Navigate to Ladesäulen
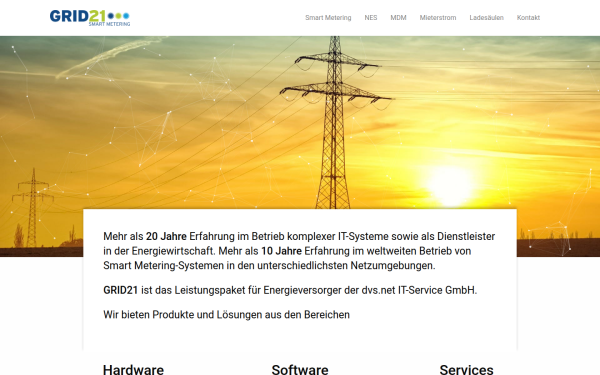The height and width of the screenshot is (375, 600). pyautogui.click(x=486, y=18)
